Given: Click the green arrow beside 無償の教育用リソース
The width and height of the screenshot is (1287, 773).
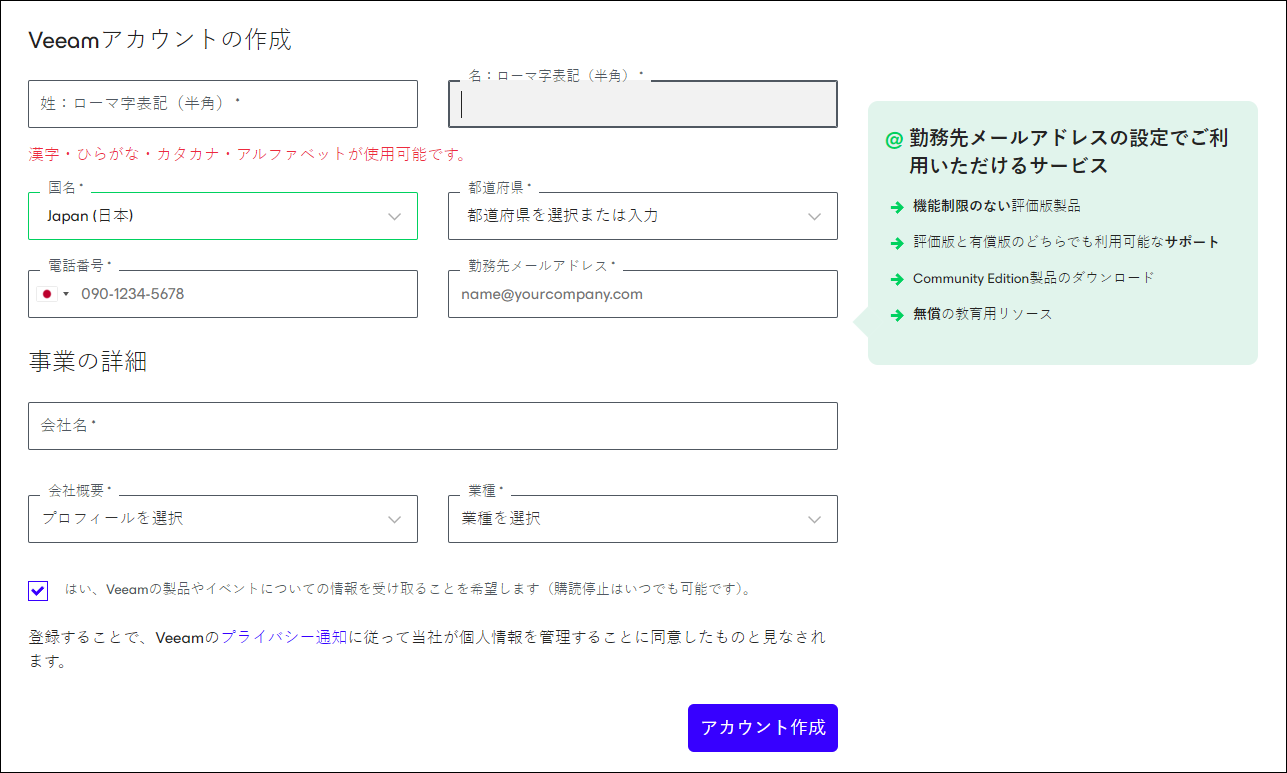Looking at the screenshot, I should pyautogui.click(x=897, y=315).
